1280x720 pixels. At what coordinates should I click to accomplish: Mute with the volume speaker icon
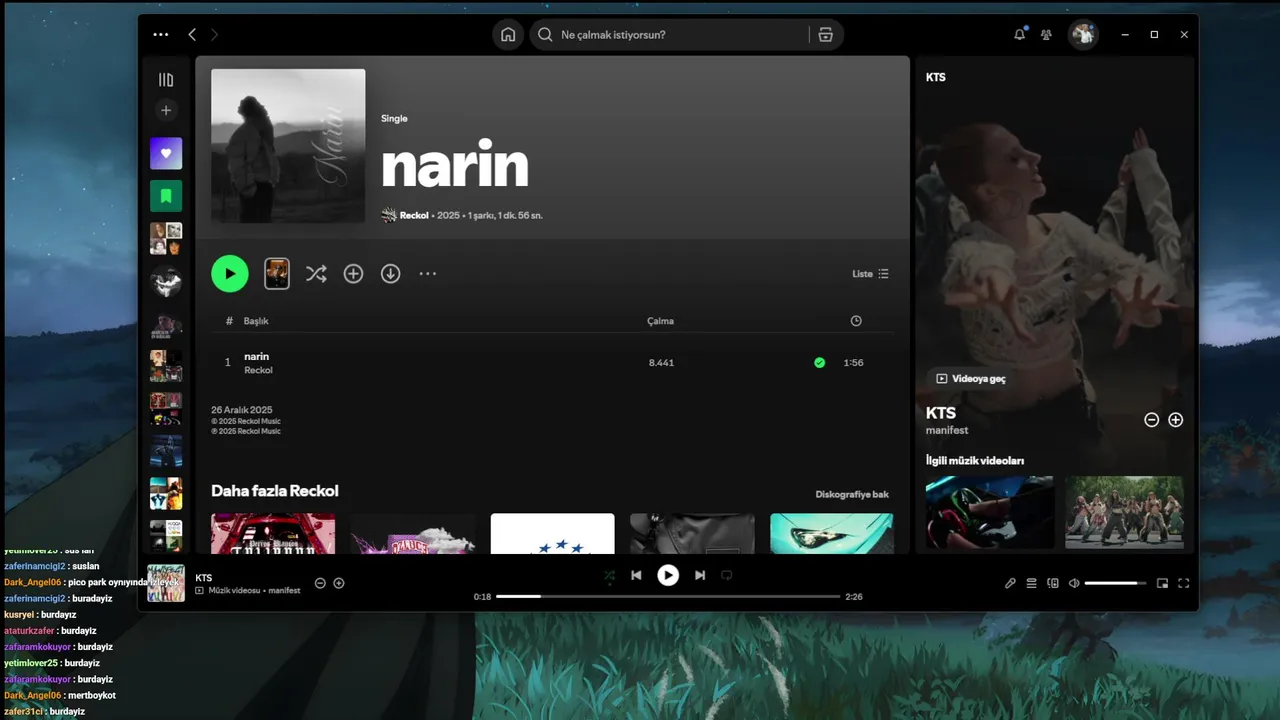tap(1074, 583)
